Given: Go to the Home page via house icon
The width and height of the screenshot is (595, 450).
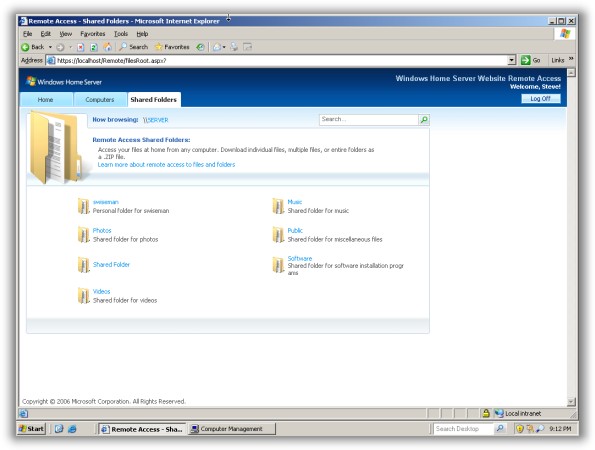Looking at the screenshot, I should click(x=108, y=47).
